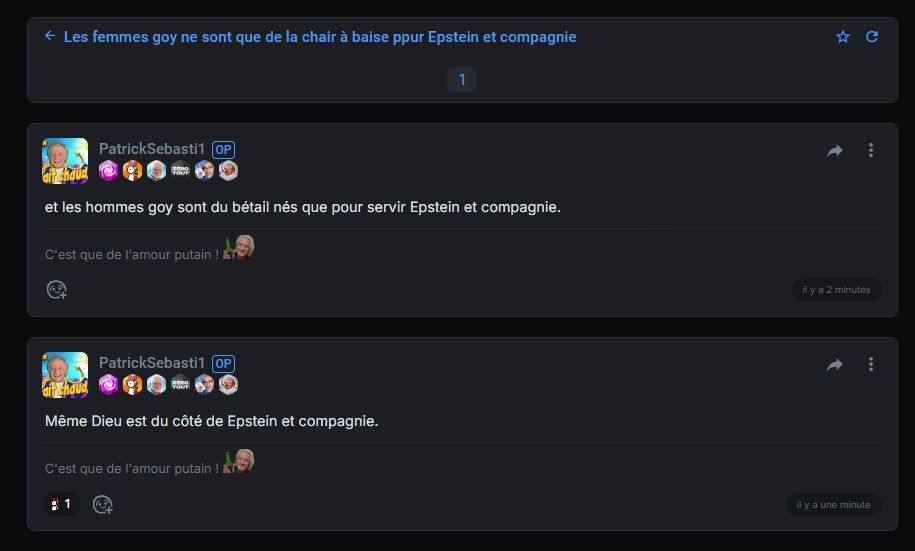Click the "il y a une minute" timestamp

pyautogui.click(x=833, y=505)
